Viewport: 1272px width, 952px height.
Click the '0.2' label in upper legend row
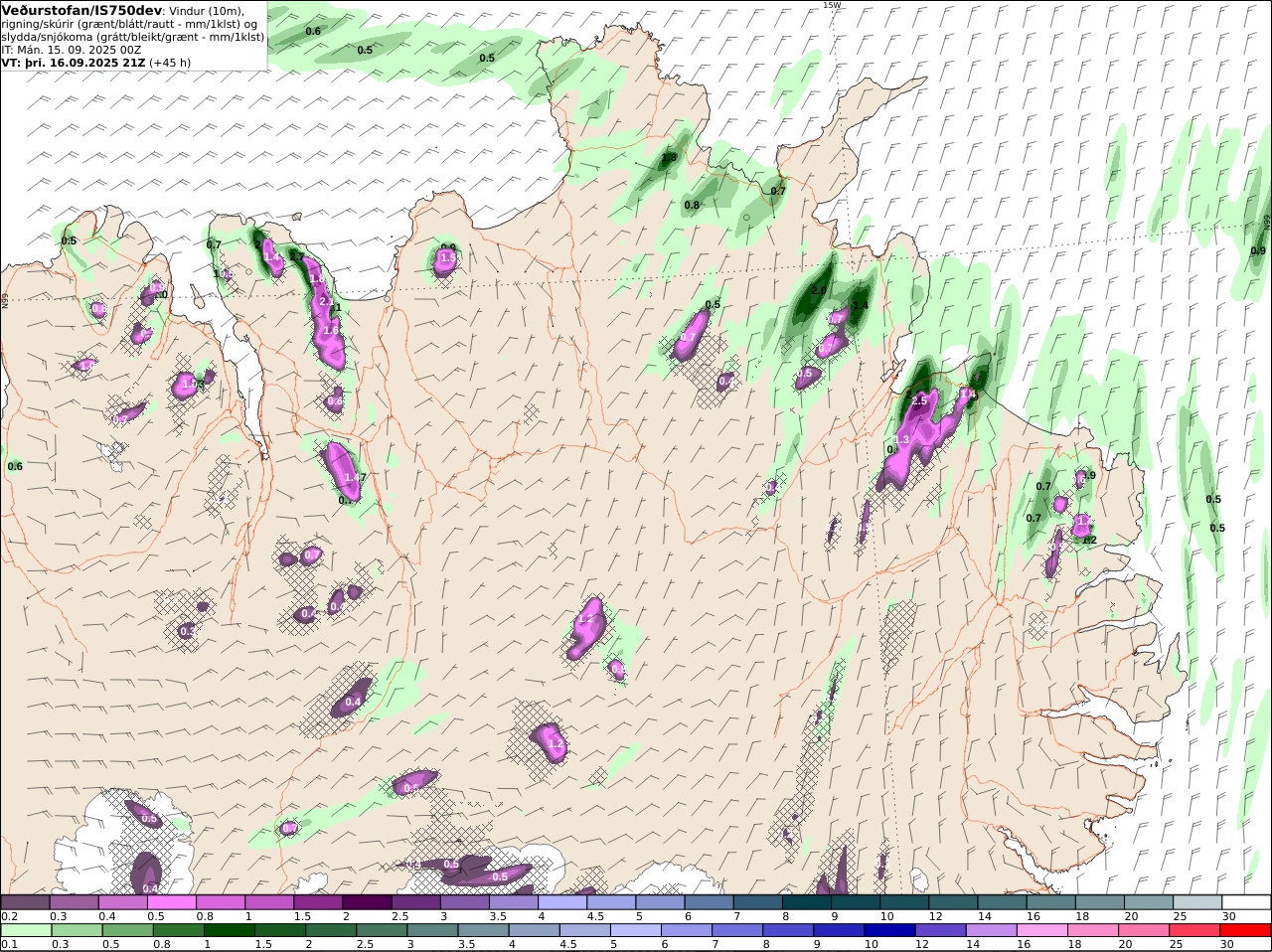click(x=10, y=916)
